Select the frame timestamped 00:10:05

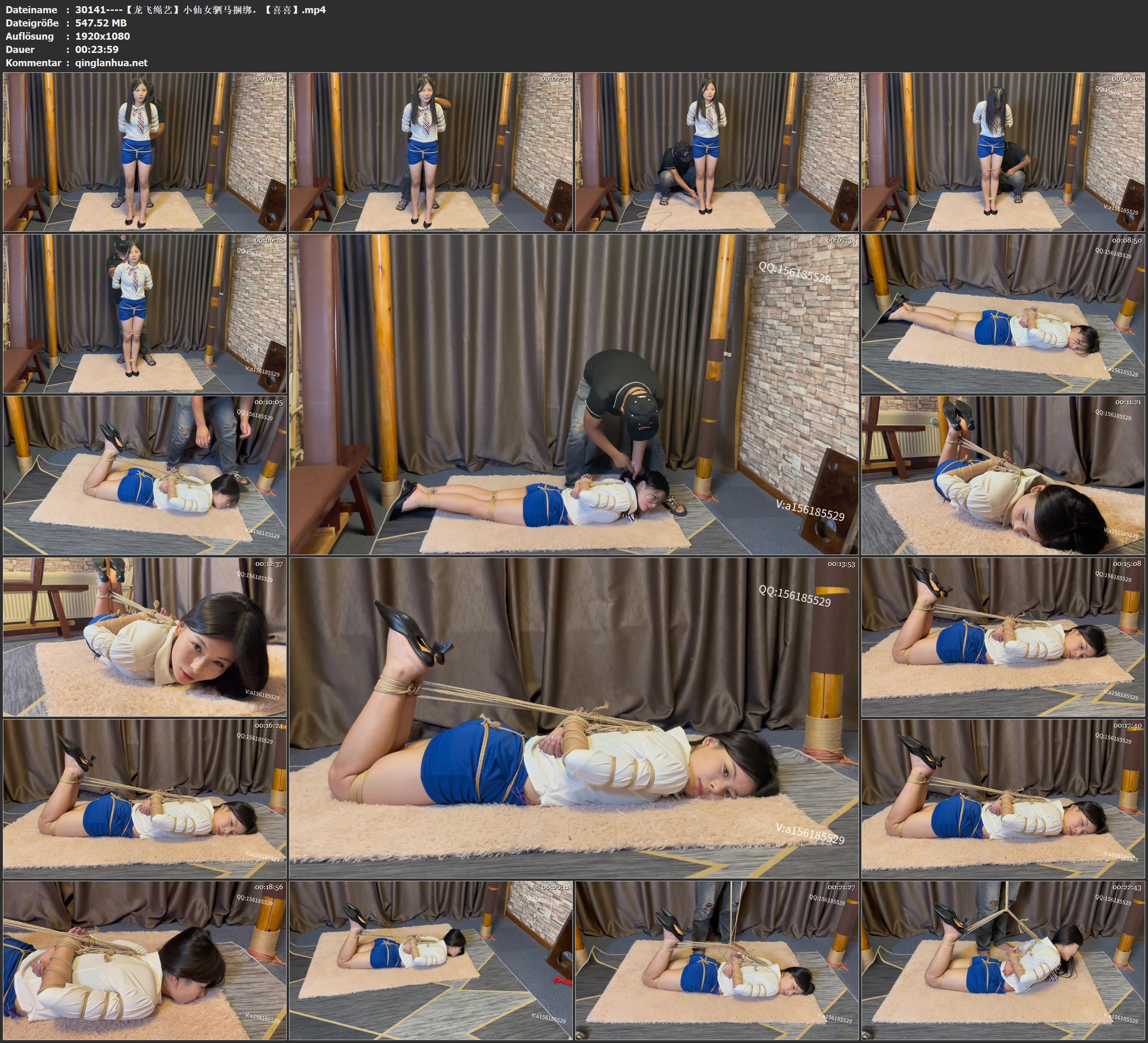coord(145,475)
